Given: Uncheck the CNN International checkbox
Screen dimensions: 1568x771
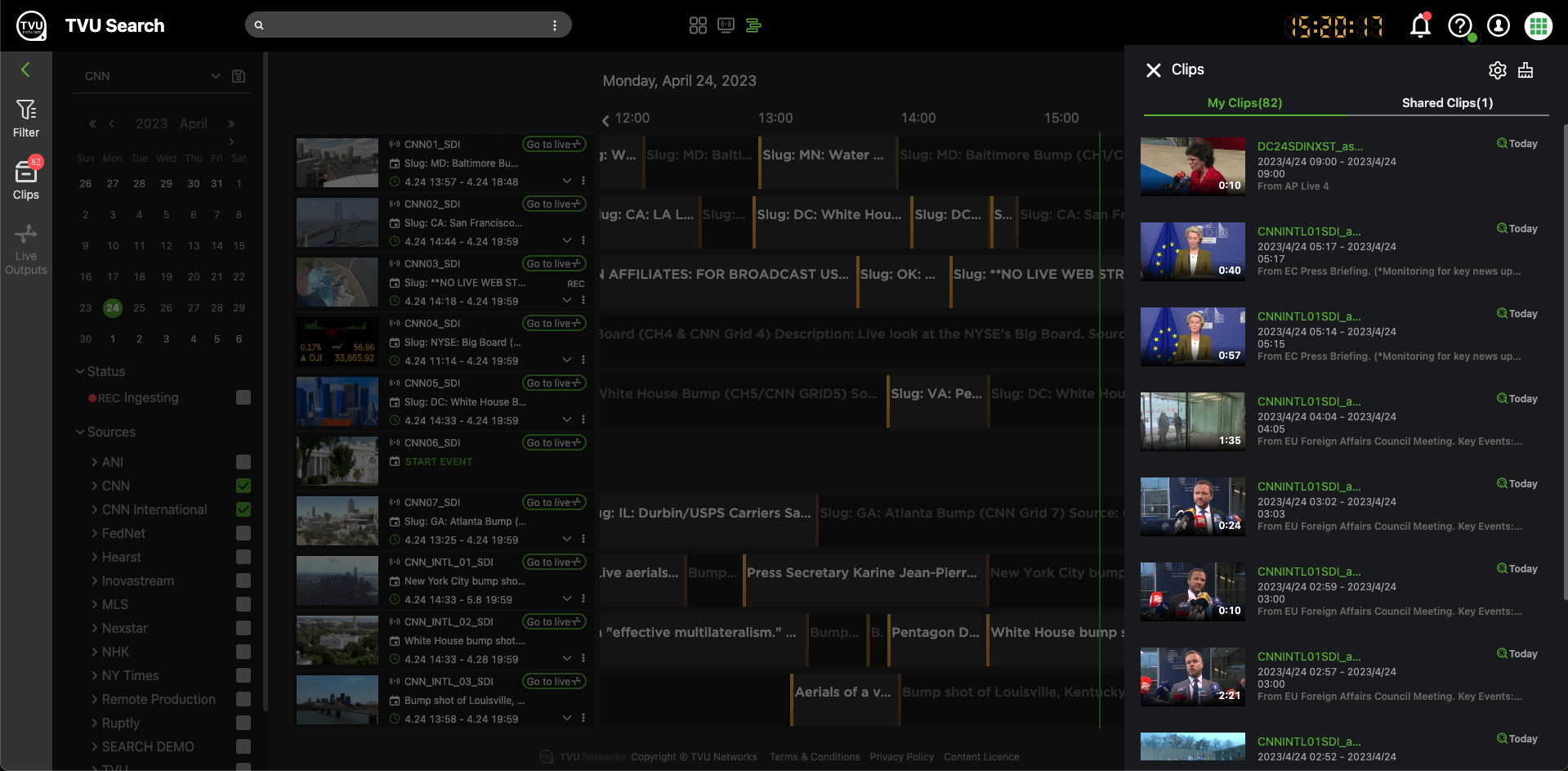Looking at the screenshot, I should click(243, 509).
